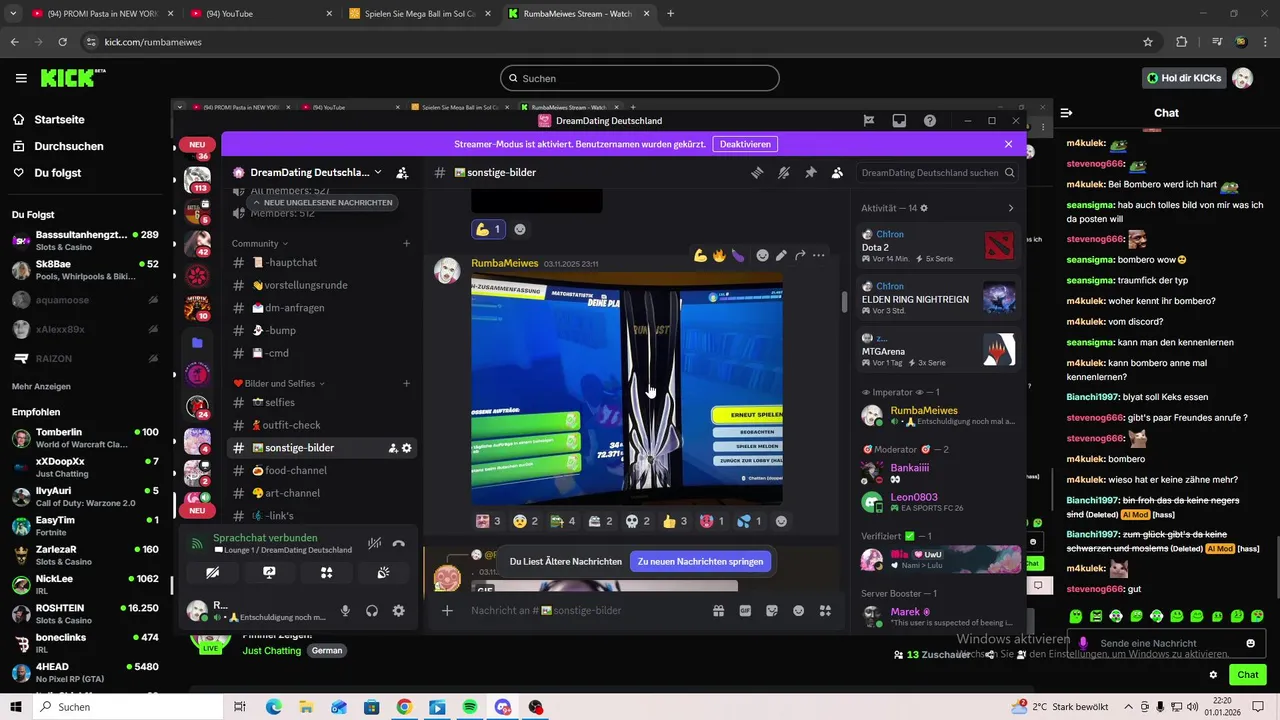Click Deaktivieren in streamer mode banner

(x=745, y=144)
